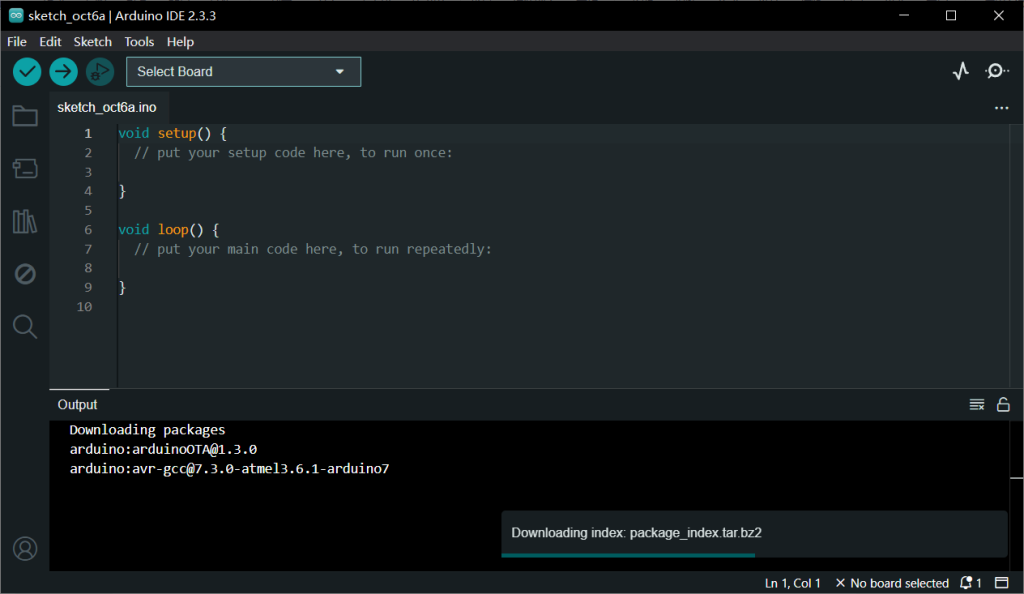
Task: Verify the sketch
Action: coord(26,71)
